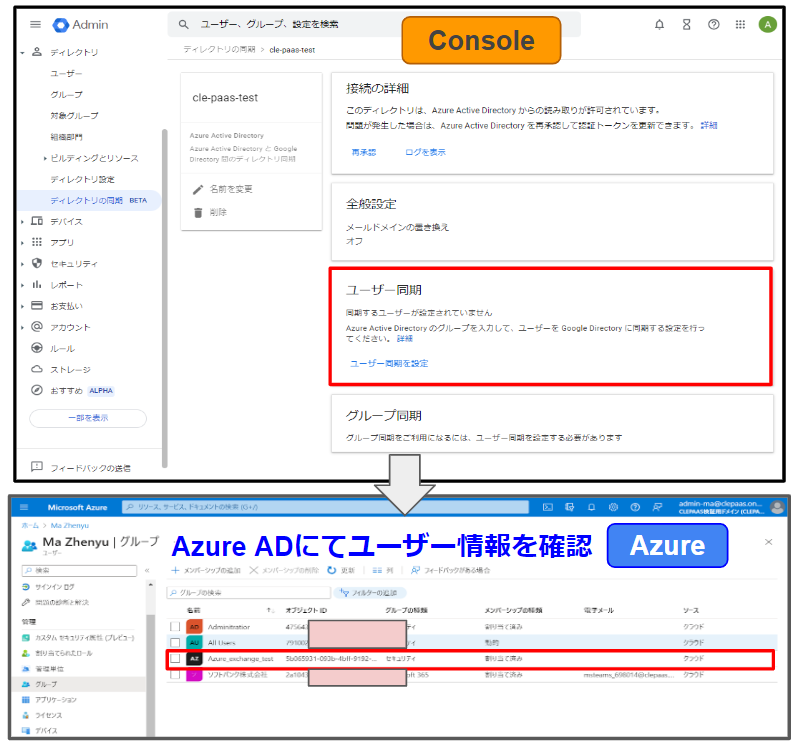
Task: Focus the Admin console search field
Action: [374, 24]
